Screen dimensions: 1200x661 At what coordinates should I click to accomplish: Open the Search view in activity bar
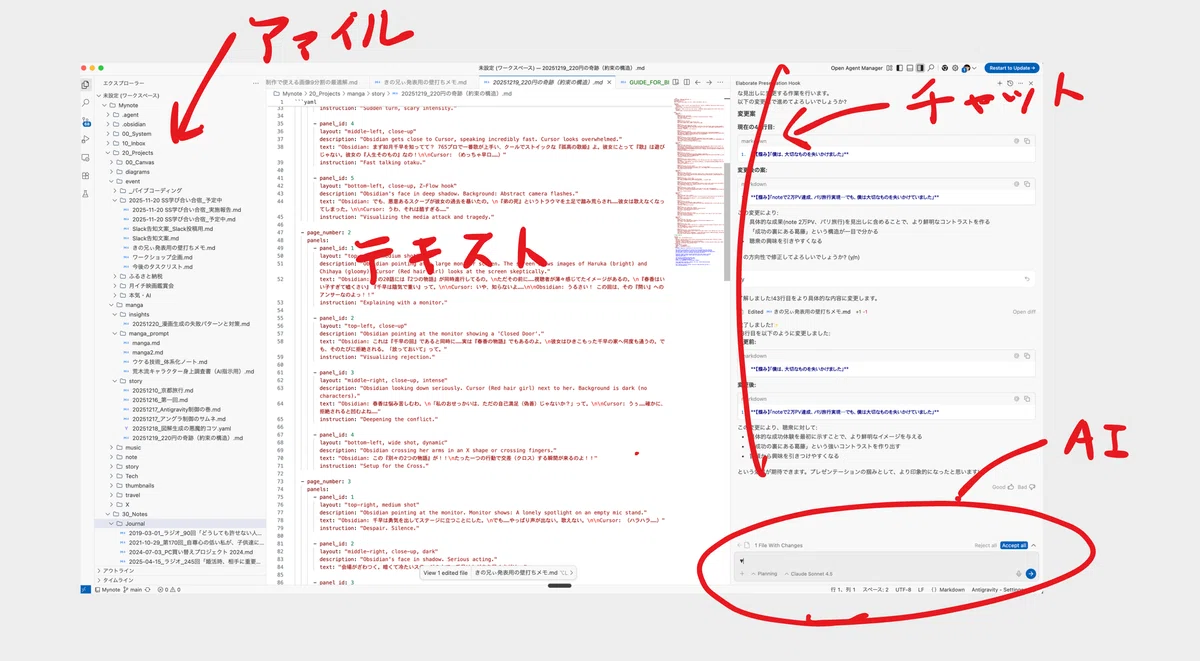85,103
